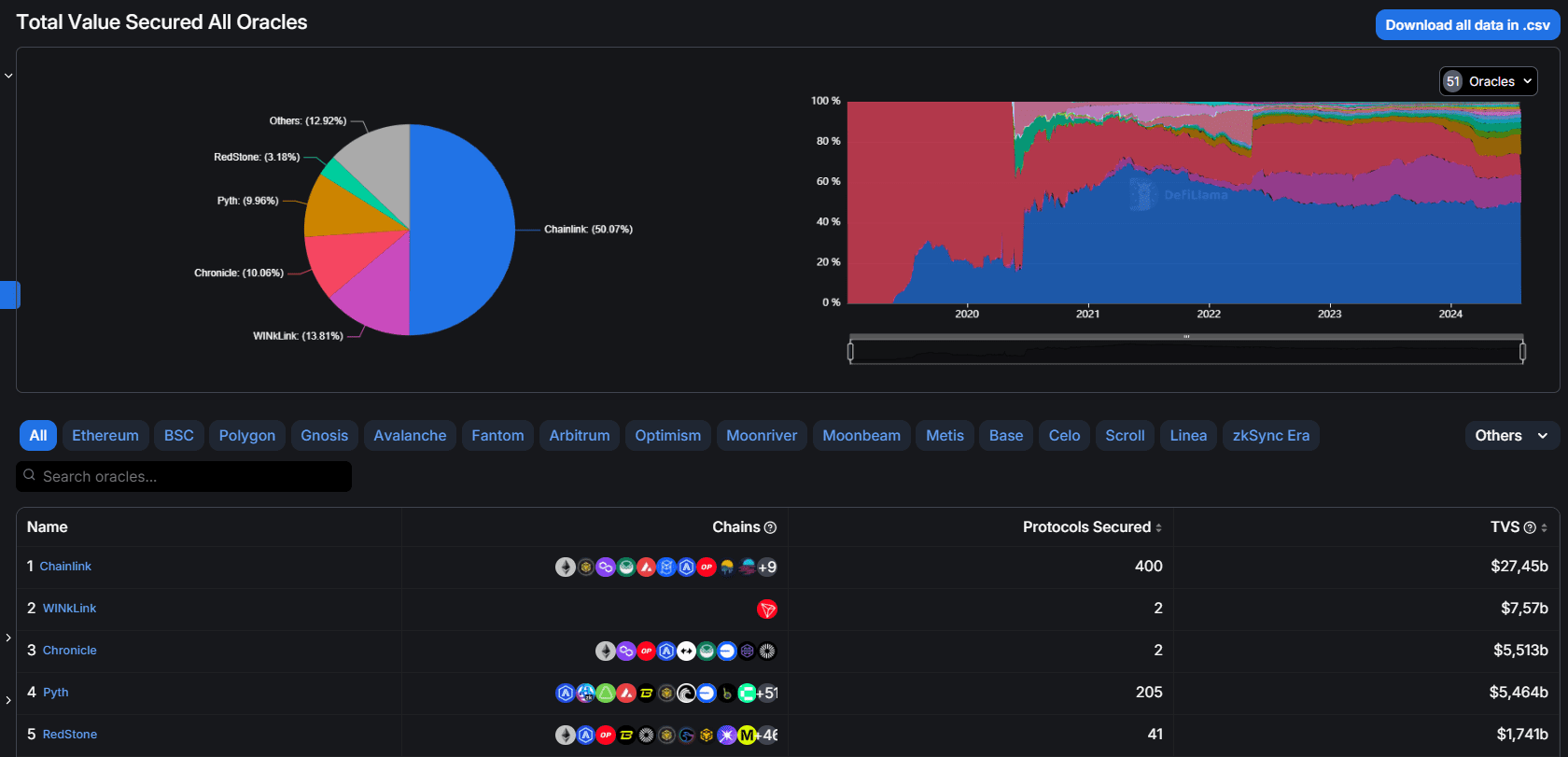
Task: Click the green C chain icon in Pyth row
Action: tap(747, 693)
